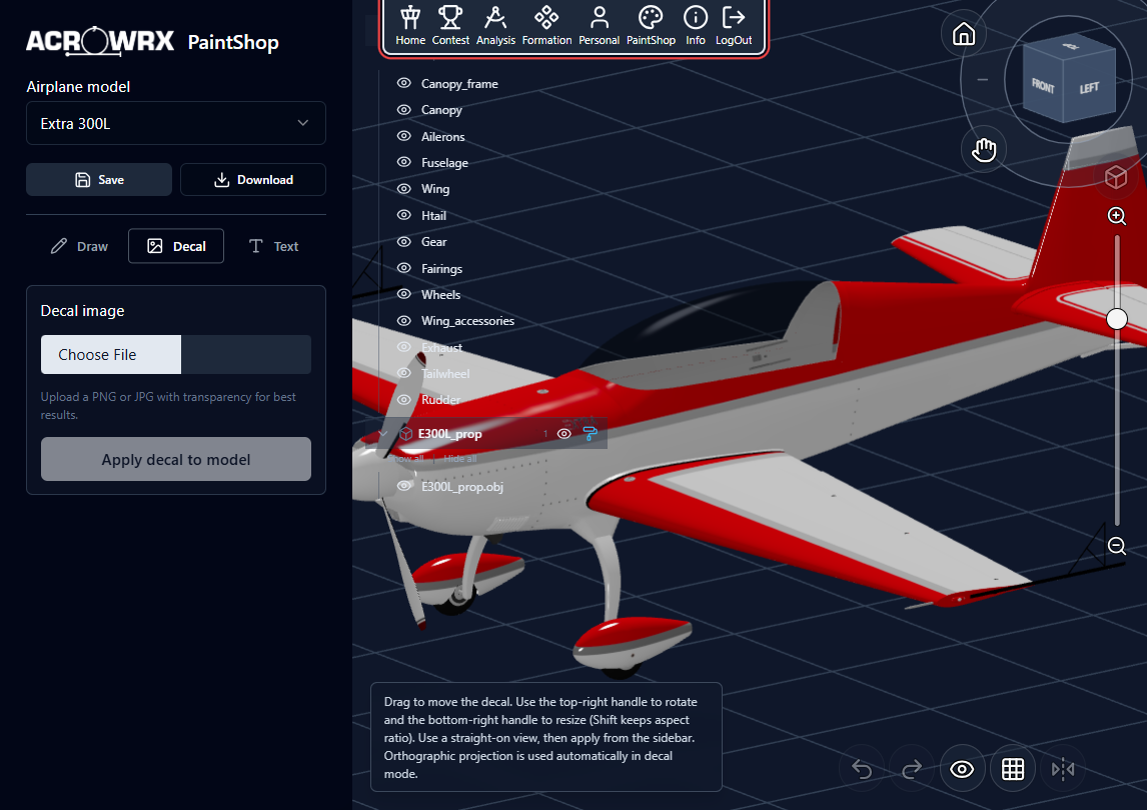Screen dimensions: 1147x810
Task: Click the E300L_prop group name
Action: [450, 434]
